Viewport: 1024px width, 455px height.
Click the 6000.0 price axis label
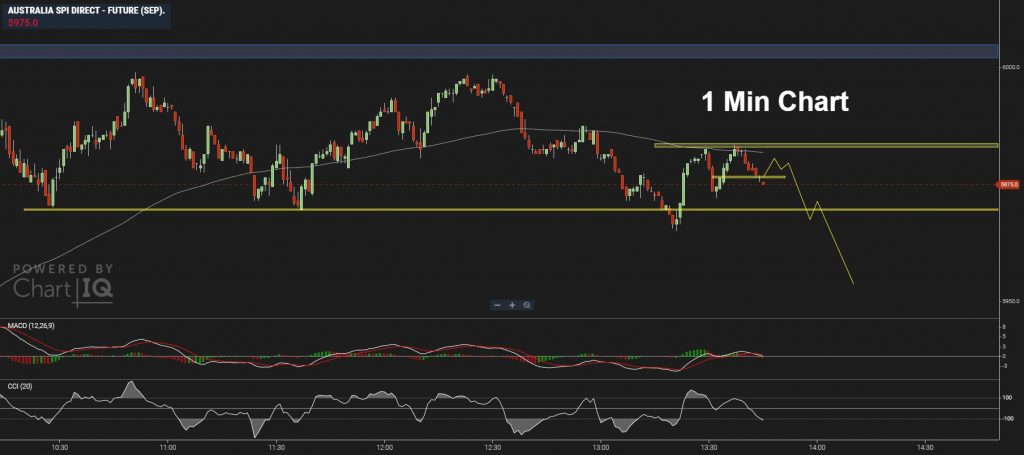point(1009,67)
